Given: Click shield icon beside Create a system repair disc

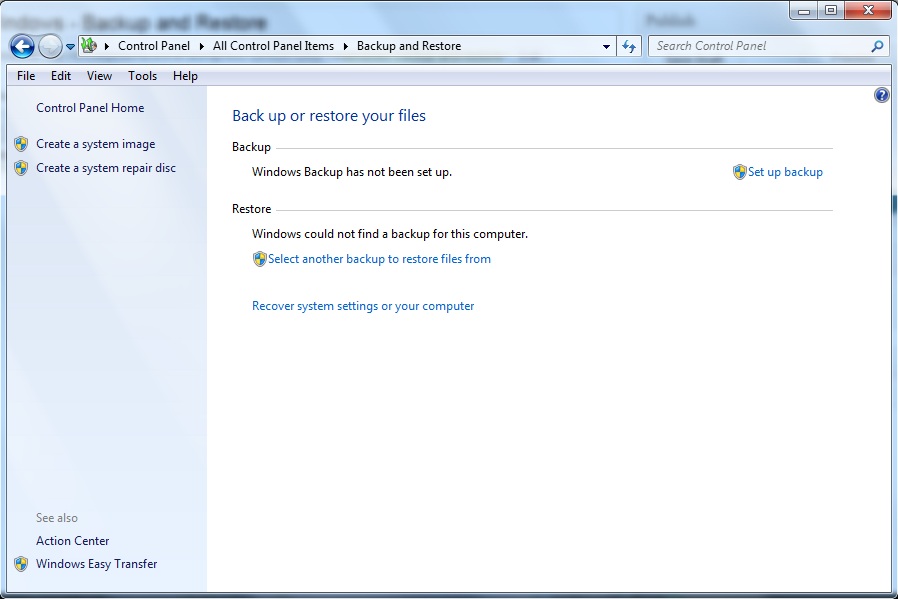Looking at the screenshot, I should (21, 168).
